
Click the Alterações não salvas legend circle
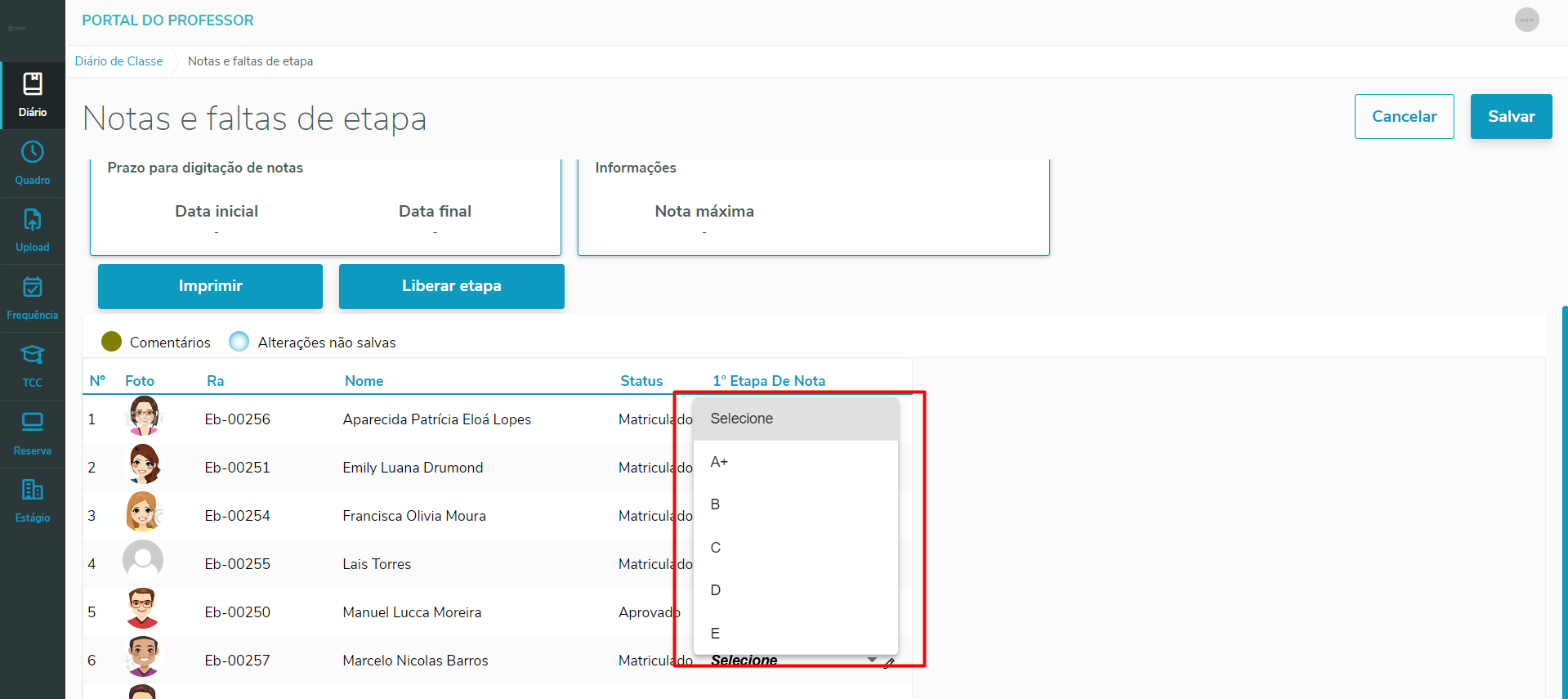coord(239,342)
